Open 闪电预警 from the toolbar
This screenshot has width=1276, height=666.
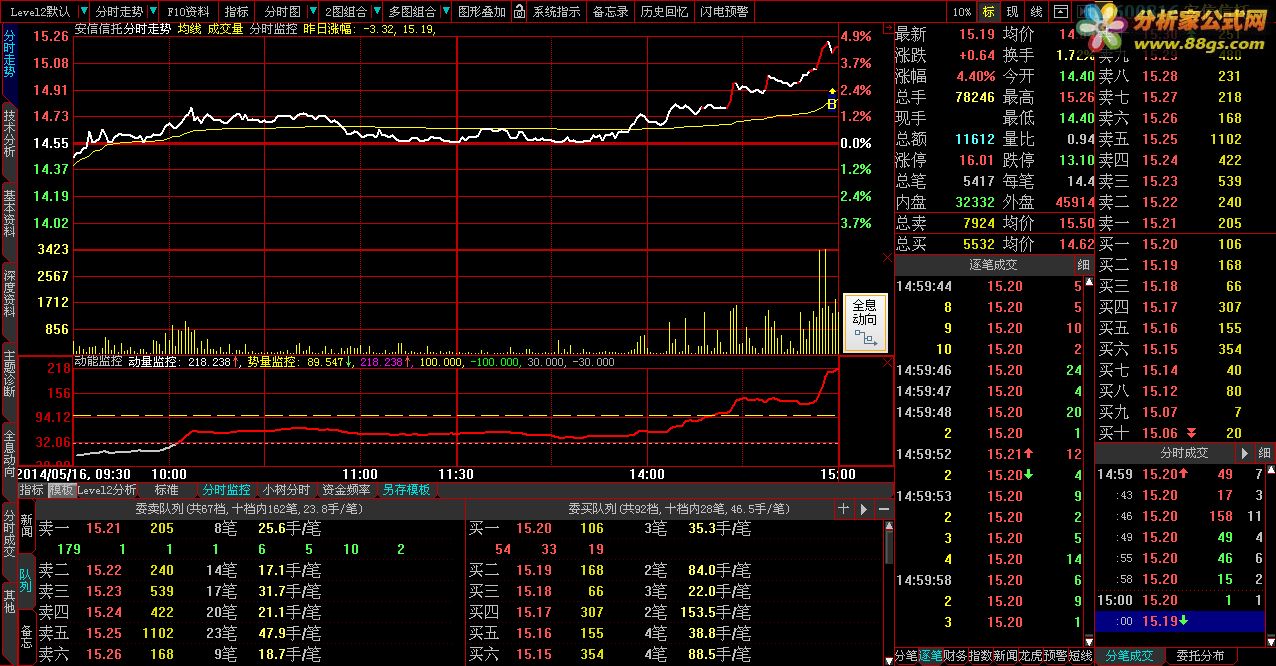[724, 12]
